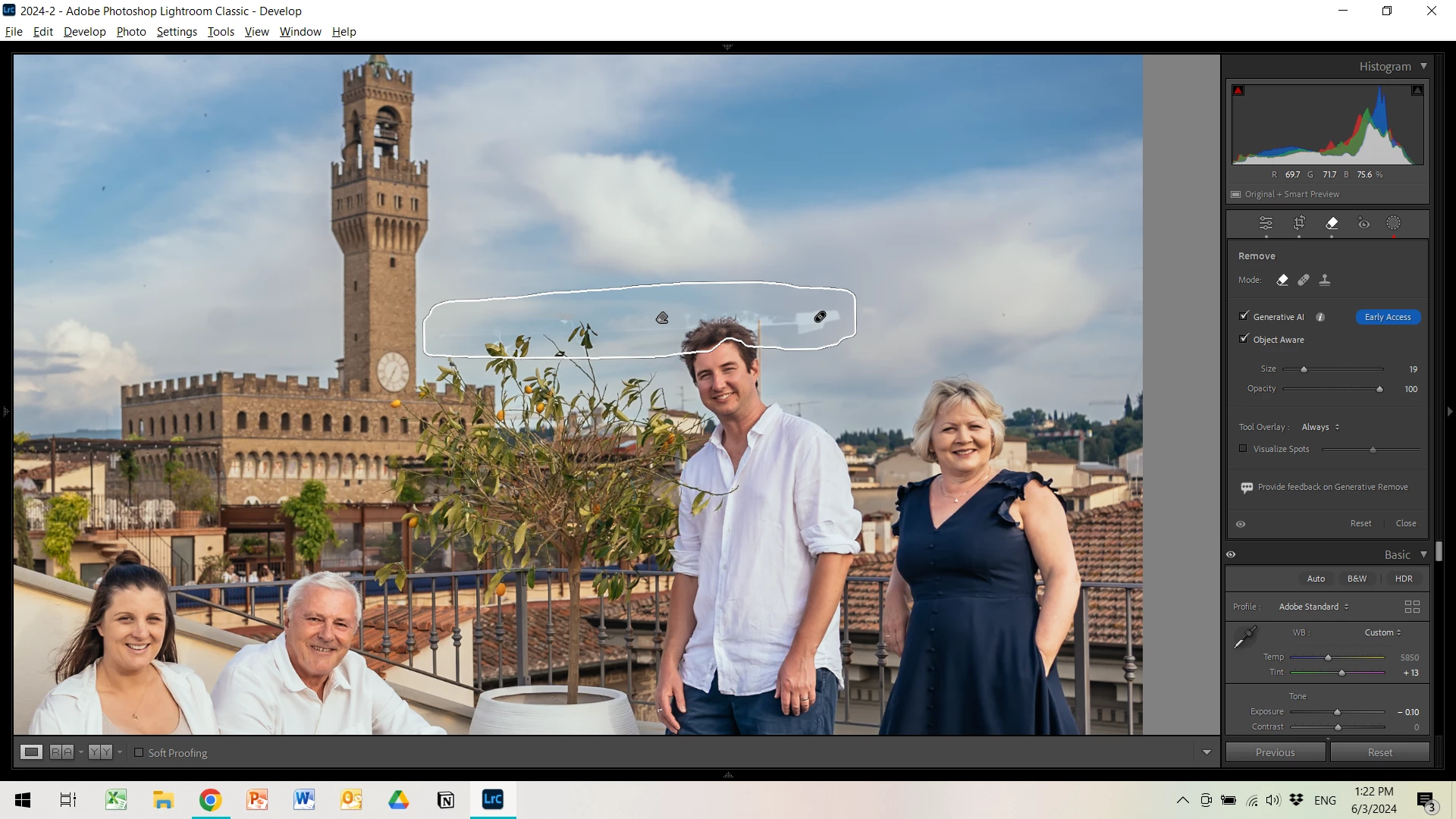The image size is (1456, 819).
Task: Click Provide feedback on Generative Remove
Action: (x=1332, y=487)
